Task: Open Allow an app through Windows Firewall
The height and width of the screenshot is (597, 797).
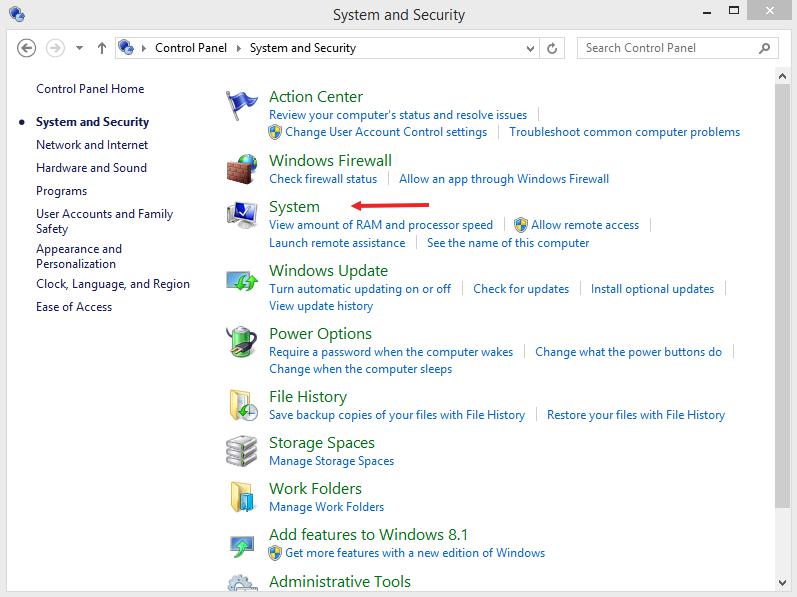Action: click(504, 179)
